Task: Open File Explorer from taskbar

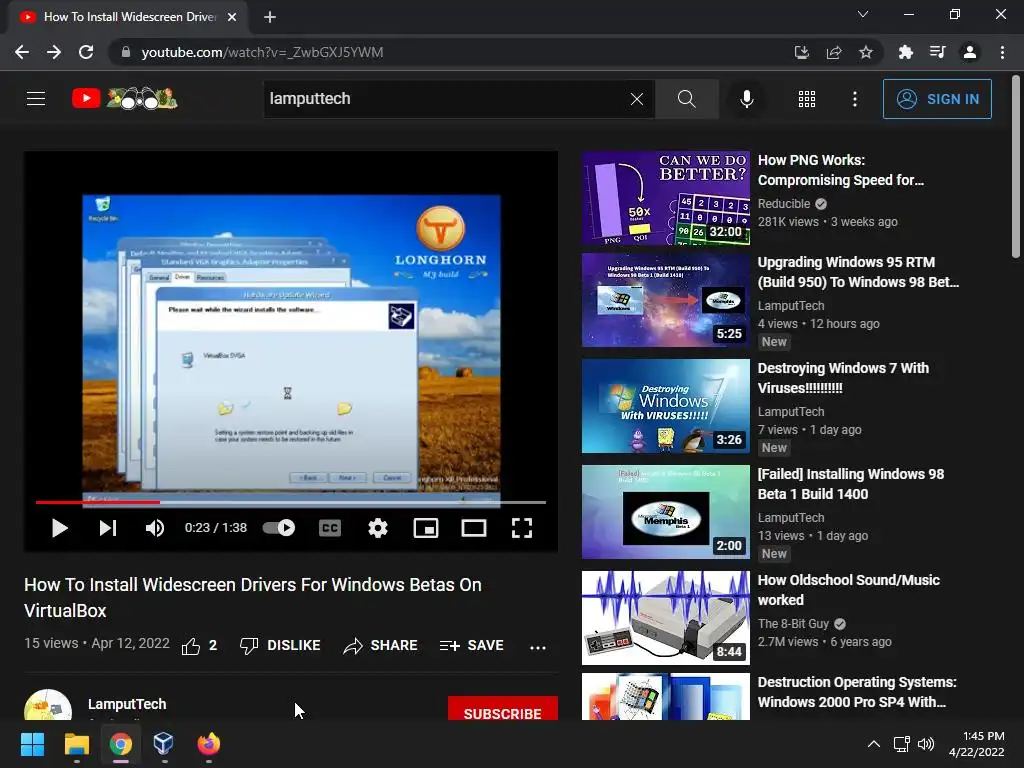Action: tap(76, 744)
